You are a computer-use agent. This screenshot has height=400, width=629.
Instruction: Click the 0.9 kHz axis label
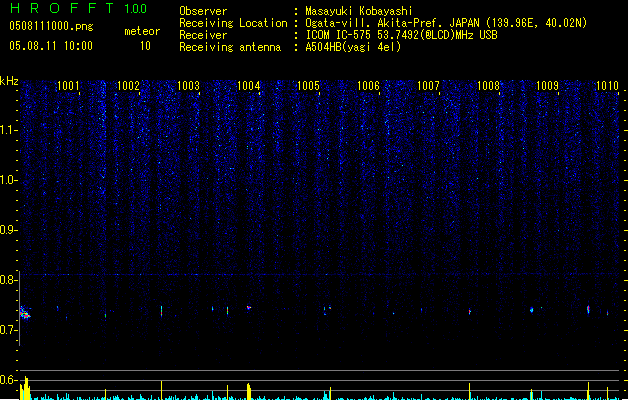click(x=9, y=230)
